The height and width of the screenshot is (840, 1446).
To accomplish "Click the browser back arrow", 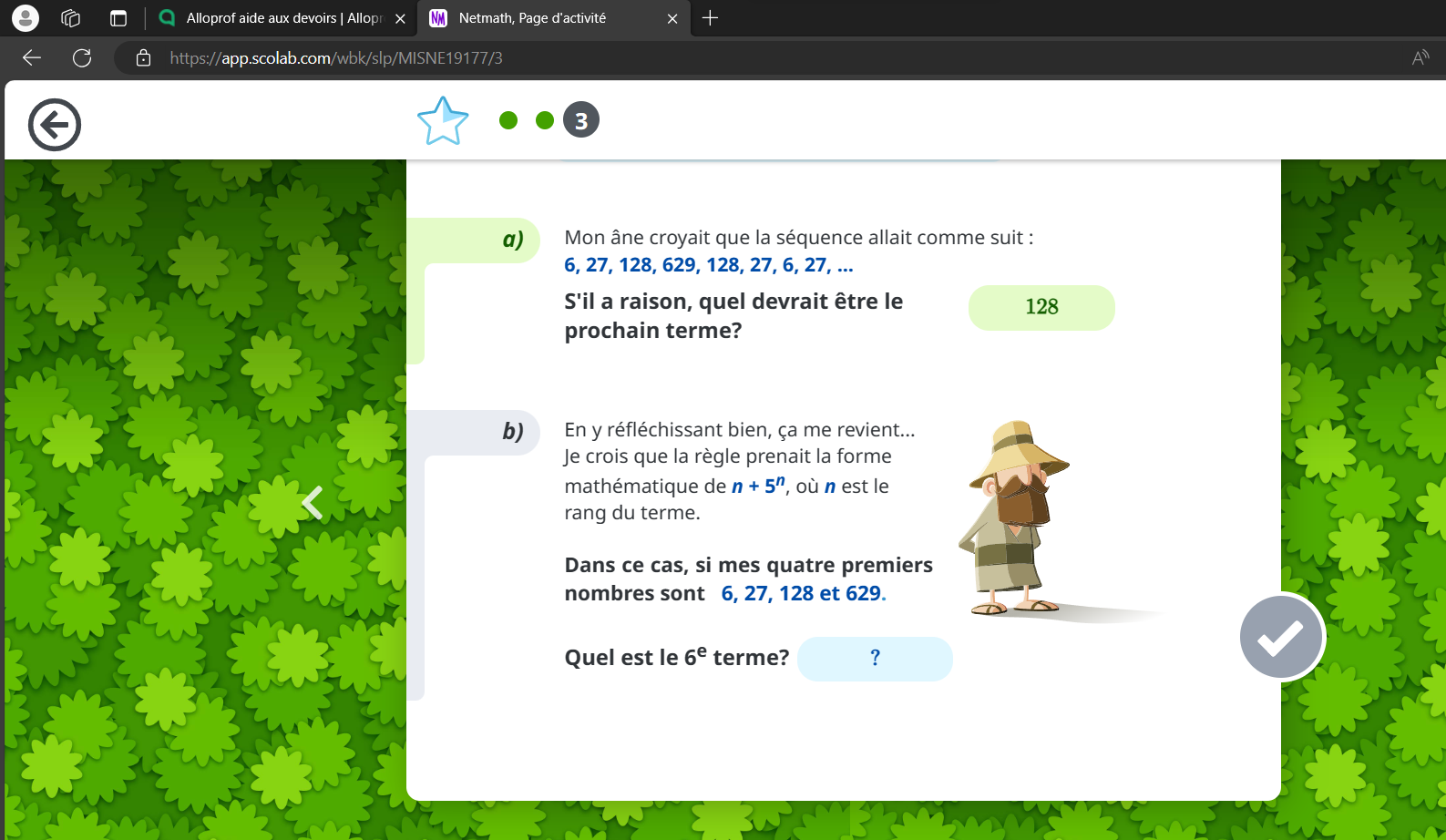I will pyautogui.click(x=32, y=58).
